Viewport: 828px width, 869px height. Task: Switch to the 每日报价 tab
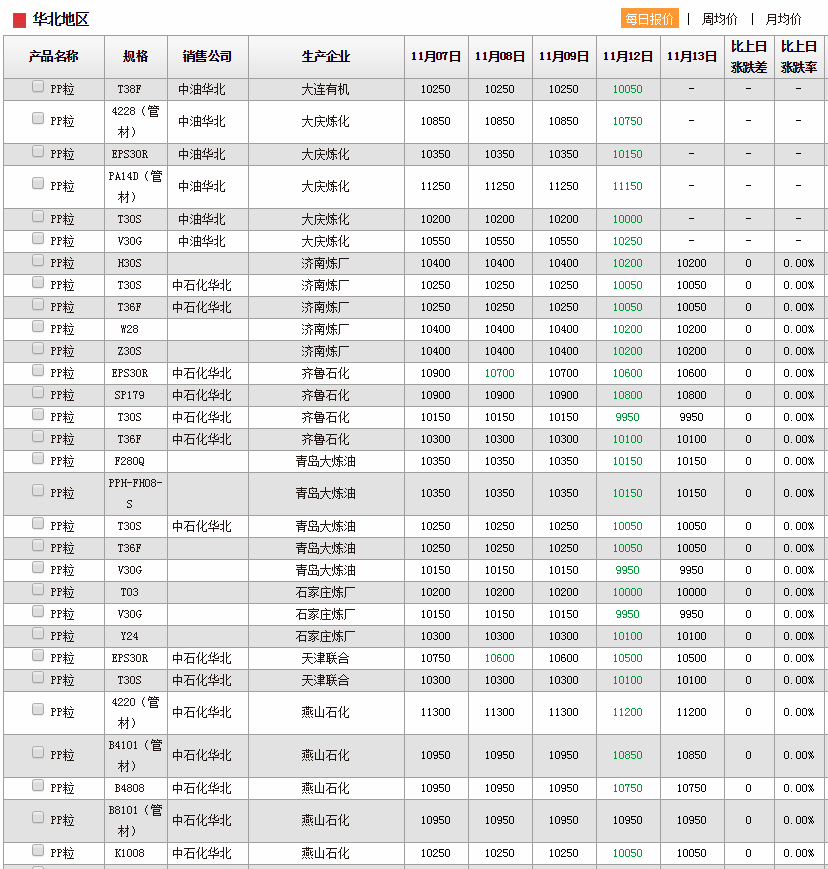tap(650, 19)
